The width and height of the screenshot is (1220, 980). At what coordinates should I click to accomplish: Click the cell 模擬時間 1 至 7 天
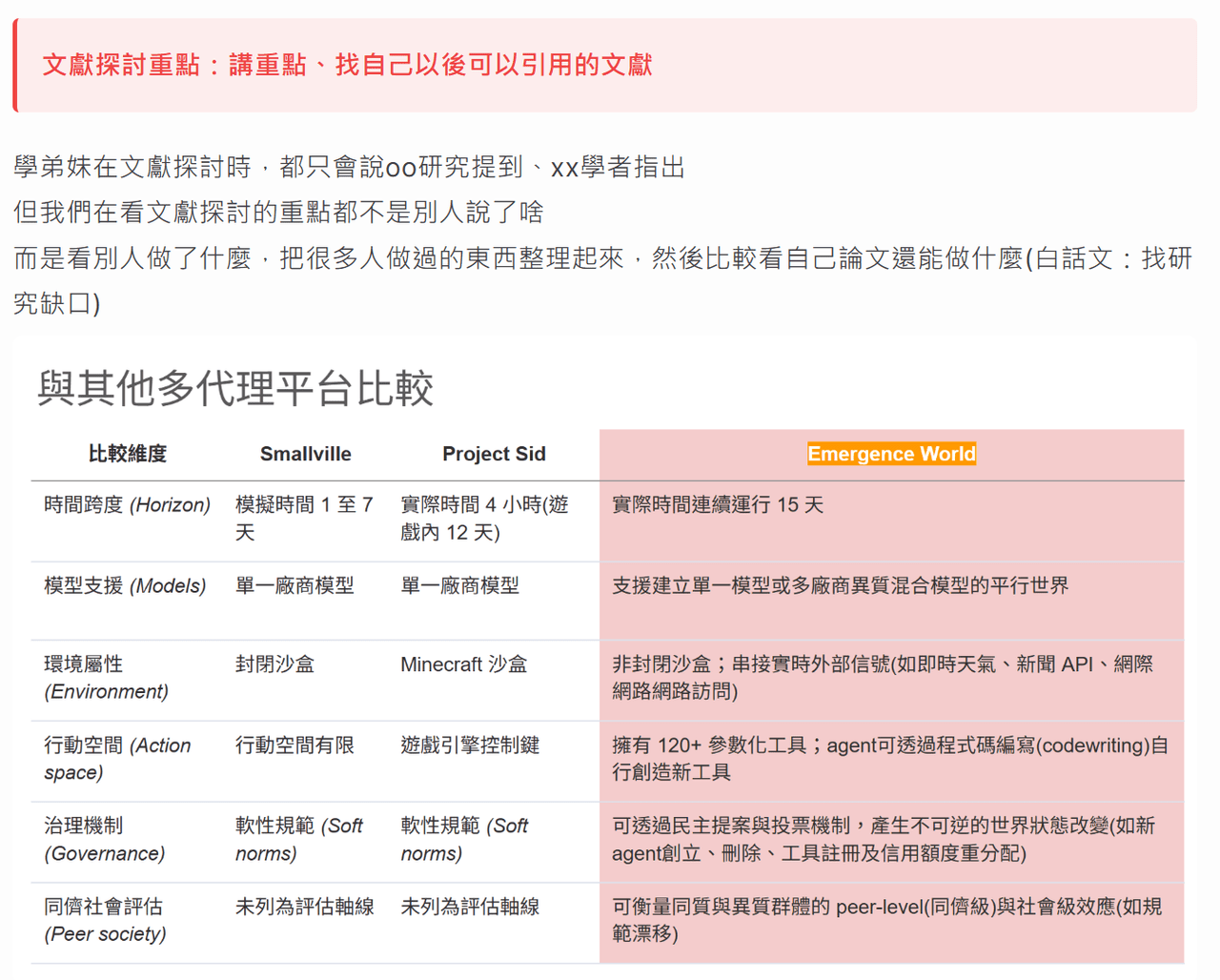pos(305,518)
